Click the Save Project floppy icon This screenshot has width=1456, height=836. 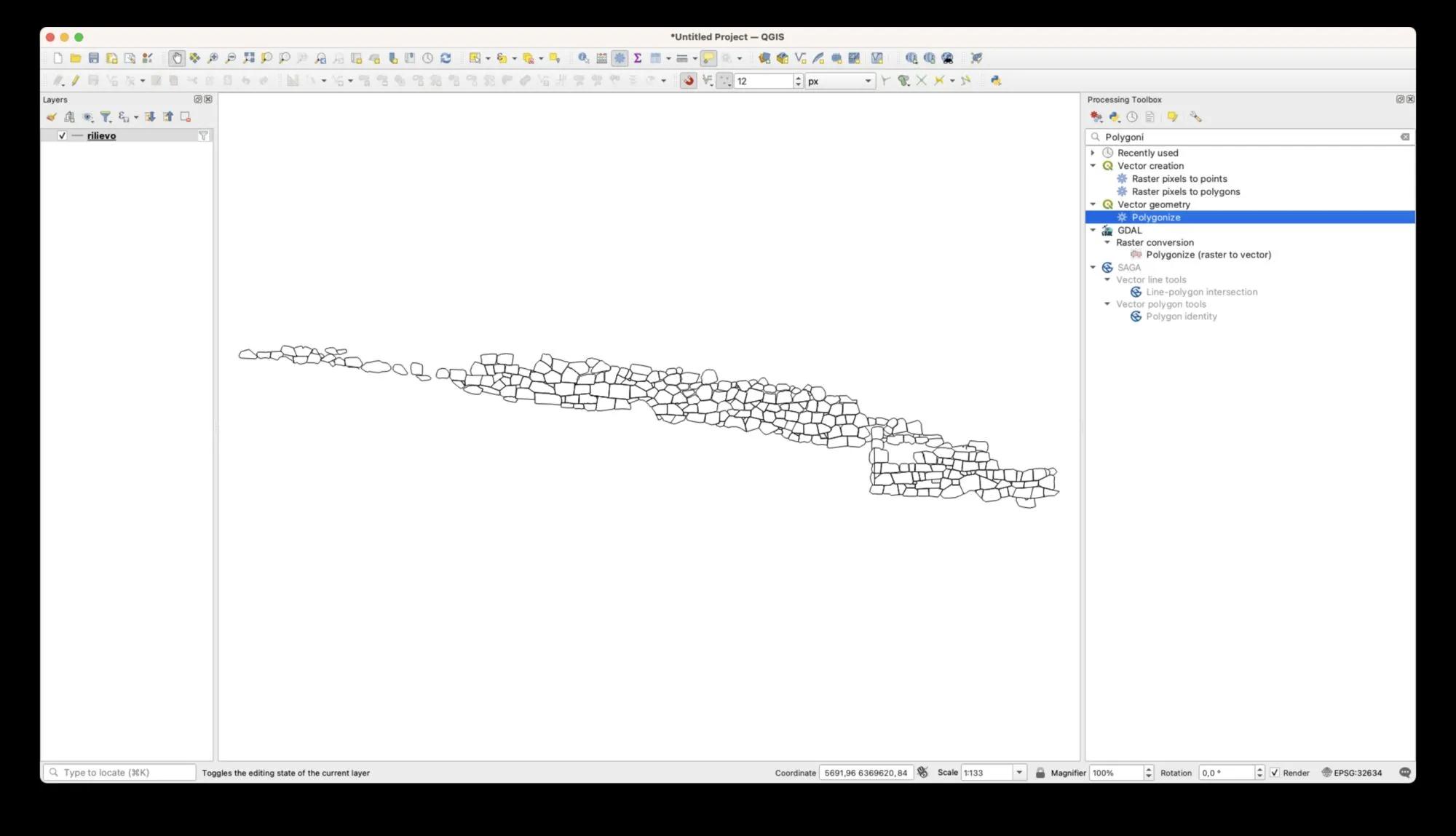pyautogui.click(x=94, y=58)
